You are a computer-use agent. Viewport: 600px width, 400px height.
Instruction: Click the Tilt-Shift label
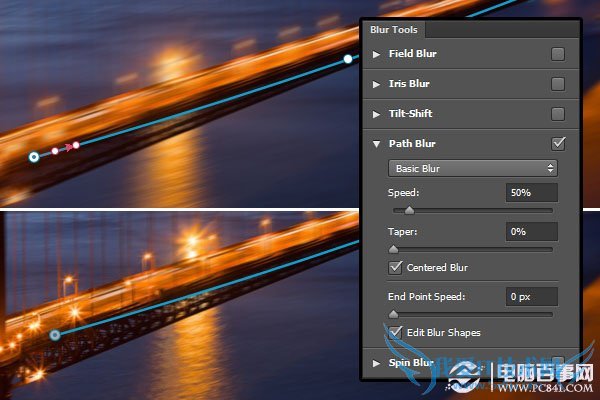pyautogui.click(x=410, y=113)
